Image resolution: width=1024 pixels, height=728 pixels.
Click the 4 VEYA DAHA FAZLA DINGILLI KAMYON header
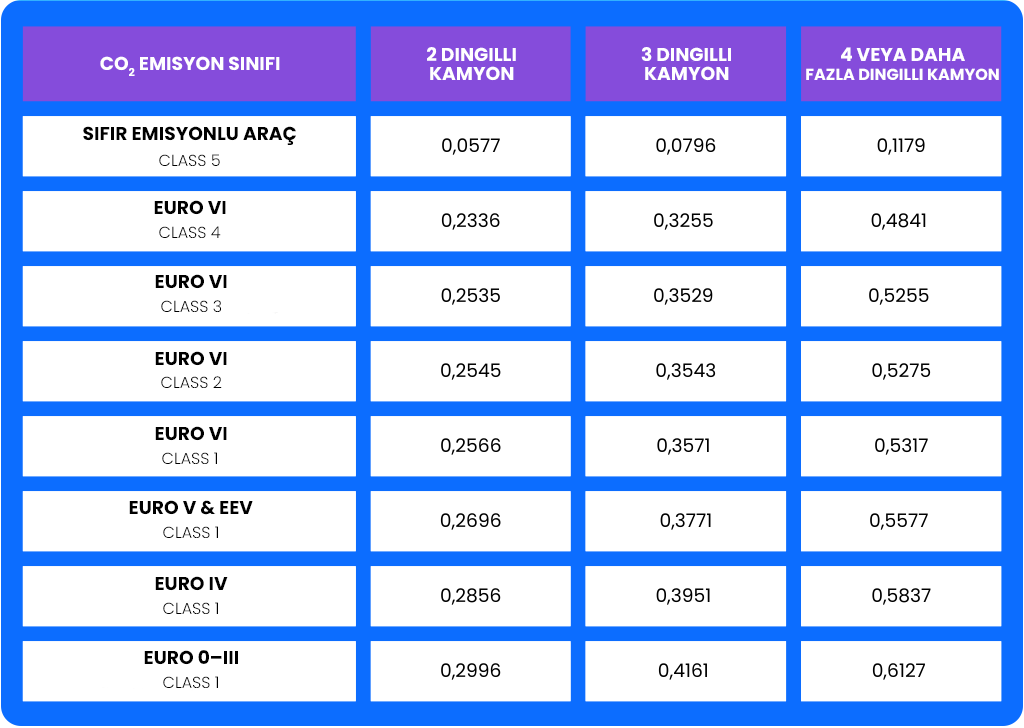(x=901, y=64)
